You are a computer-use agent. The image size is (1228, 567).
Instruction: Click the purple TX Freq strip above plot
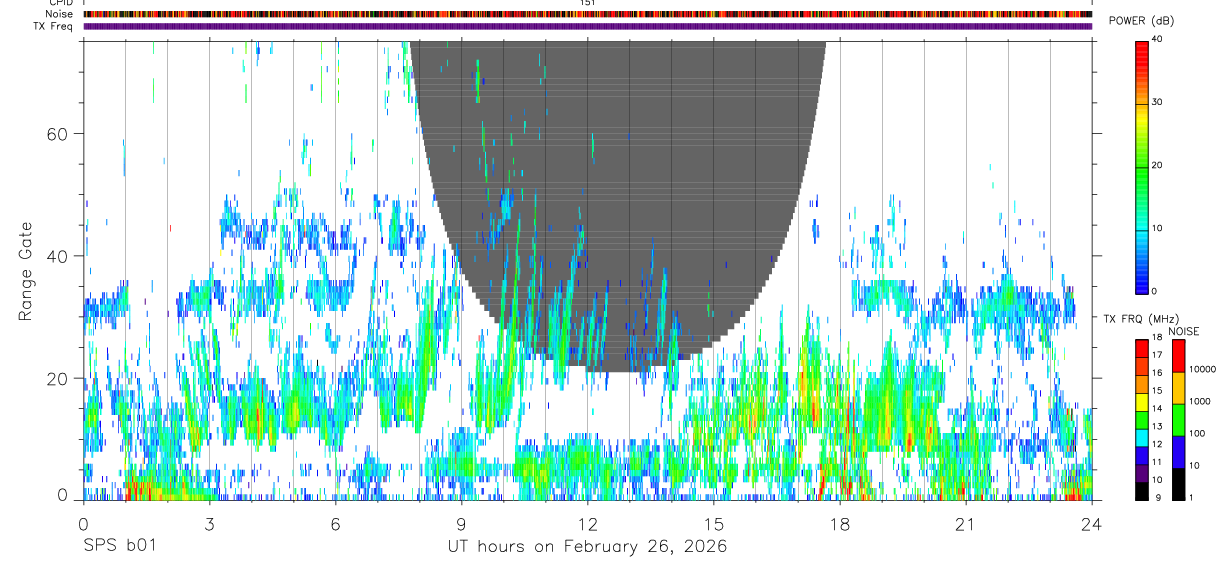point(587,26)
